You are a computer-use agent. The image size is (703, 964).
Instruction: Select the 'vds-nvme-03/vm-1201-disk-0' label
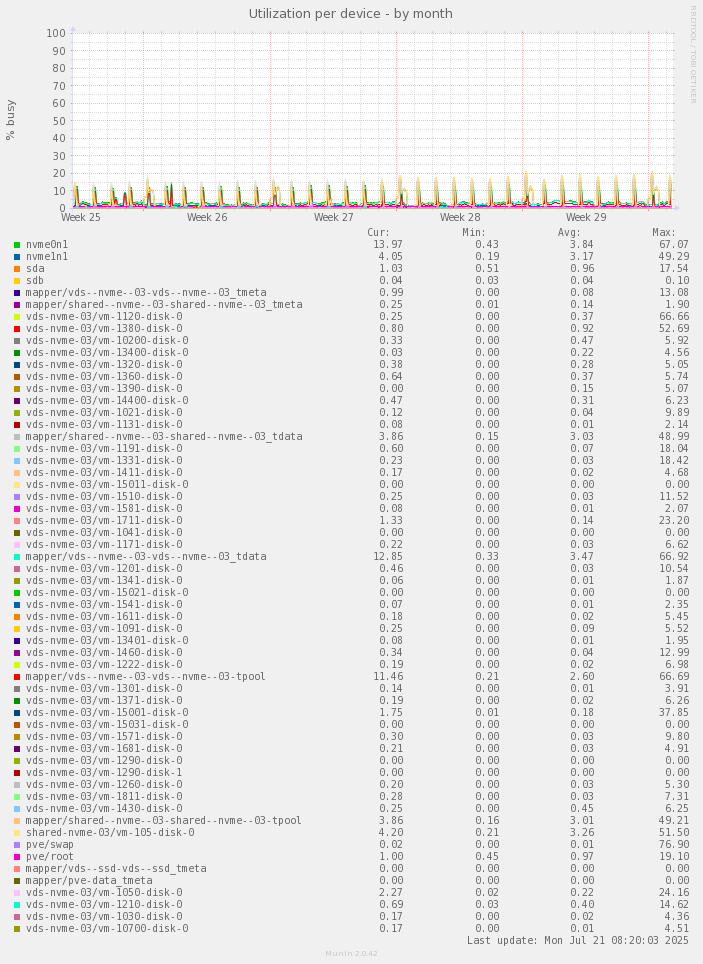click(104, 568)
